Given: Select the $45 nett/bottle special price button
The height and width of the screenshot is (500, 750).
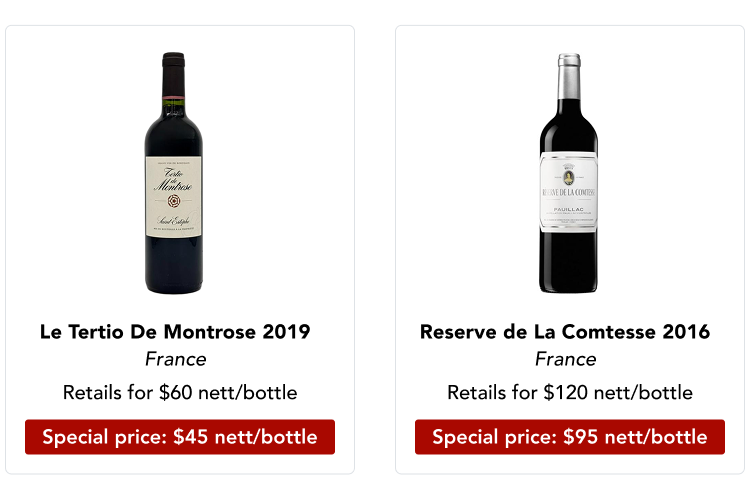Looking at the screenshot, I should point(180,437).
